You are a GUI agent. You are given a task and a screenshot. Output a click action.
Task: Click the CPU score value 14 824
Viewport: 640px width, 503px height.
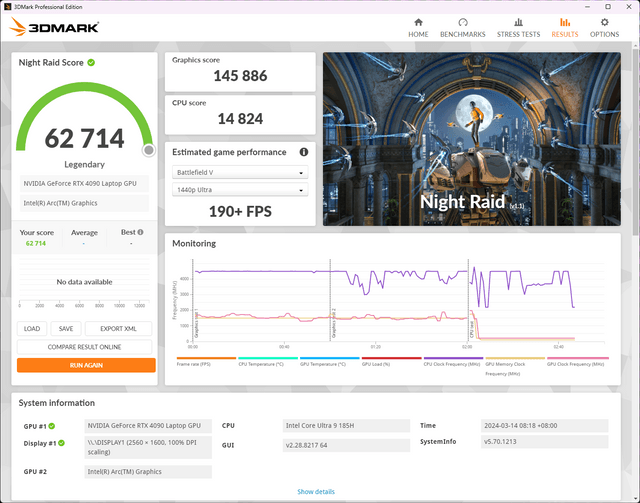pyautogui.click(x=240, y=119)
